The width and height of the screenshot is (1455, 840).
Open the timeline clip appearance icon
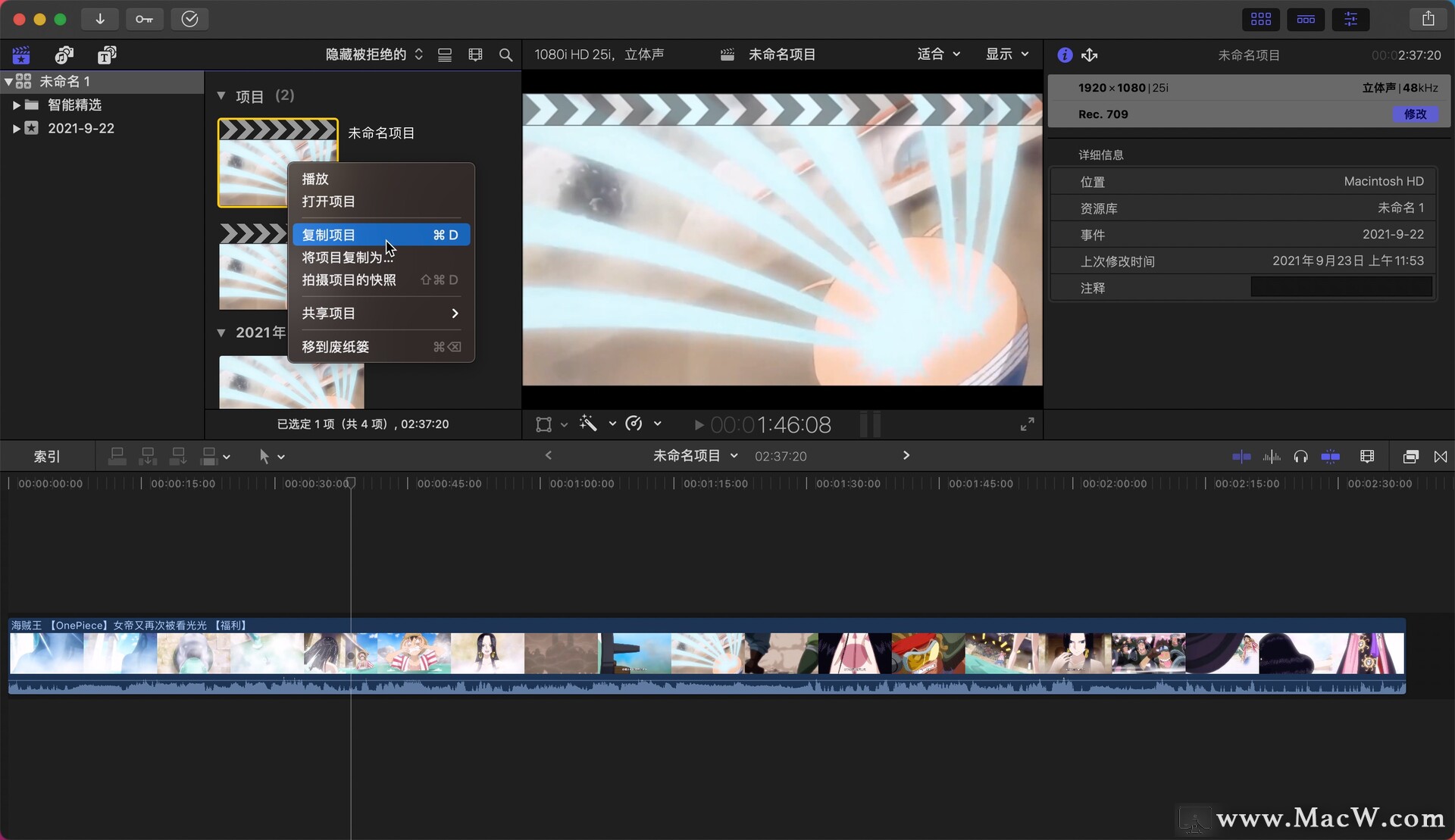pyautogui.click(x=1366, y=456)
